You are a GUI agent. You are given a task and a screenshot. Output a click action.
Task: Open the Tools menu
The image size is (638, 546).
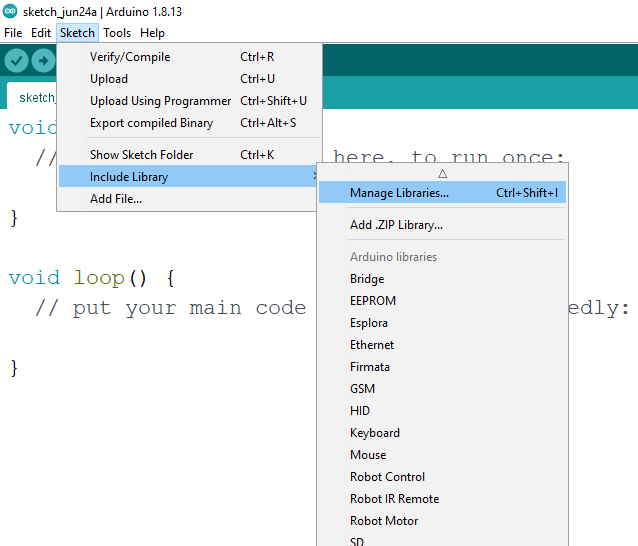(x=117, y=33)
